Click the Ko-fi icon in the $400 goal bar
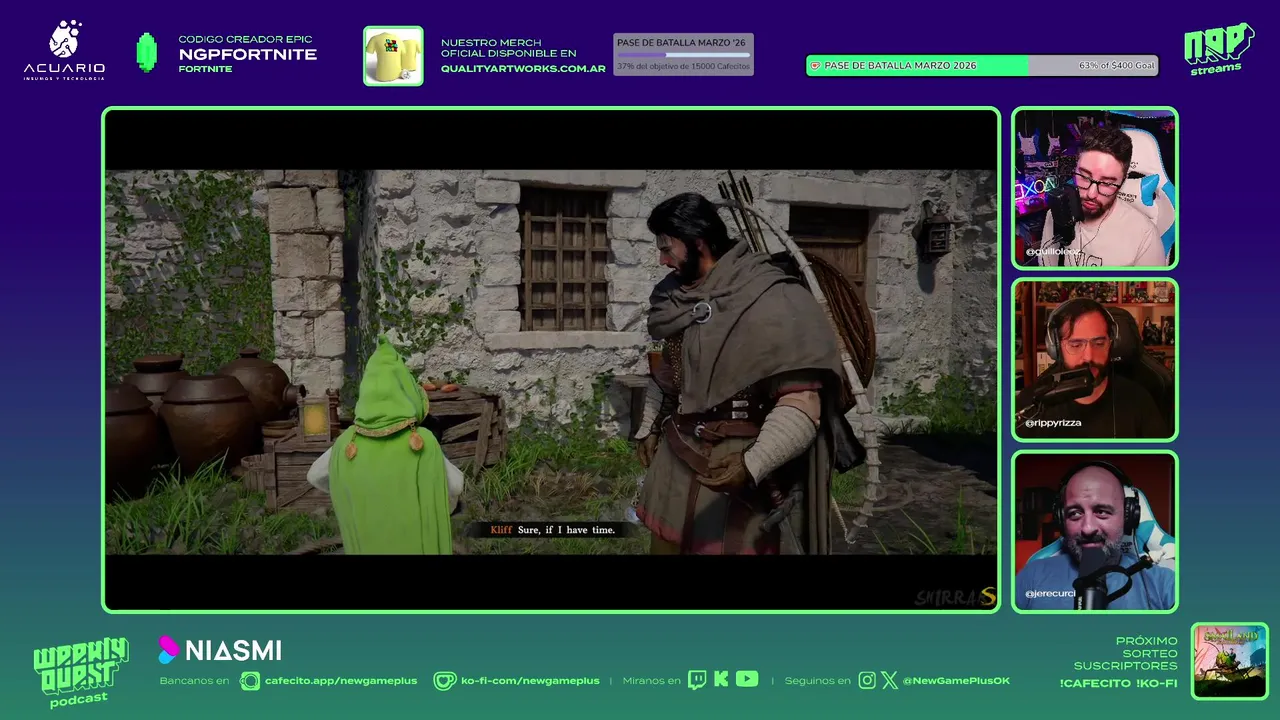This screenshot has width=1280, height=720. (815, 66)
